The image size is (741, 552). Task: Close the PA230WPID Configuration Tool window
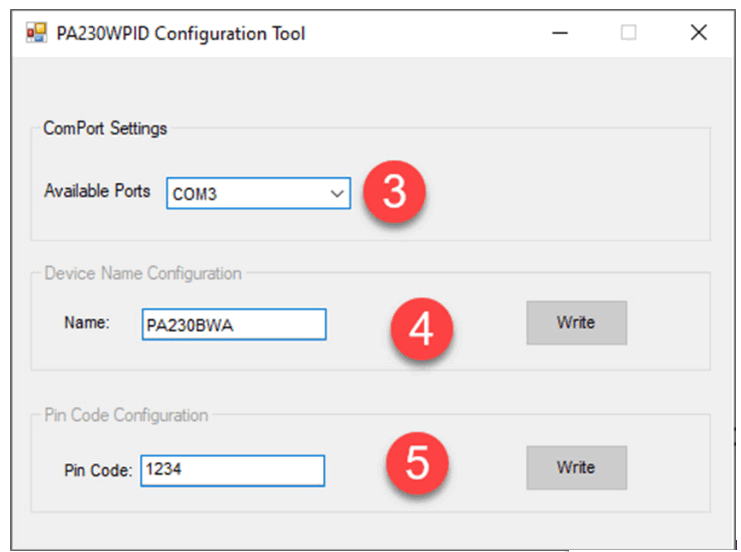(699, 33)
